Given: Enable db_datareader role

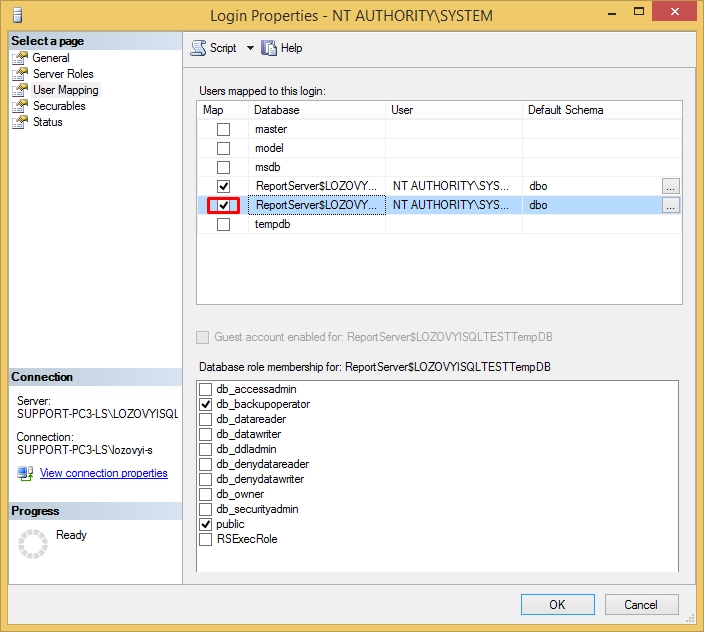Looking at the screenshot, I should tap(206, 419).
